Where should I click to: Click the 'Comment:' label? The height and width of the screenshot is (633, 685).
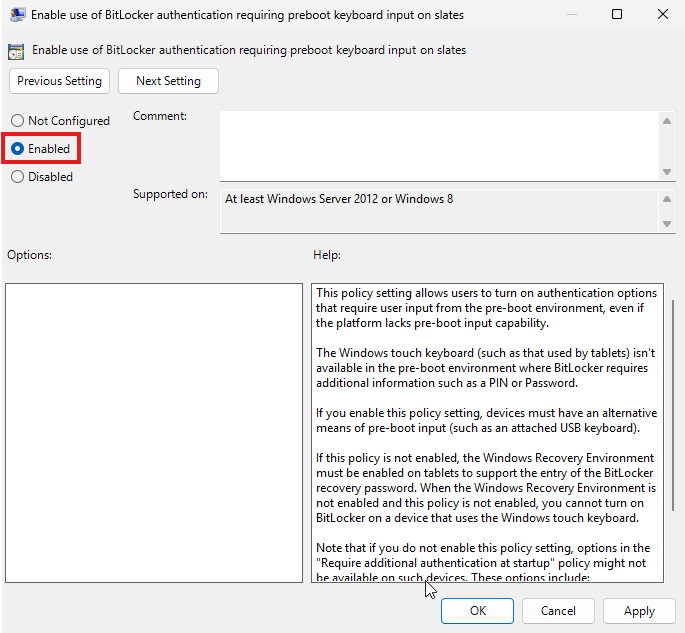tap(160, 116)
